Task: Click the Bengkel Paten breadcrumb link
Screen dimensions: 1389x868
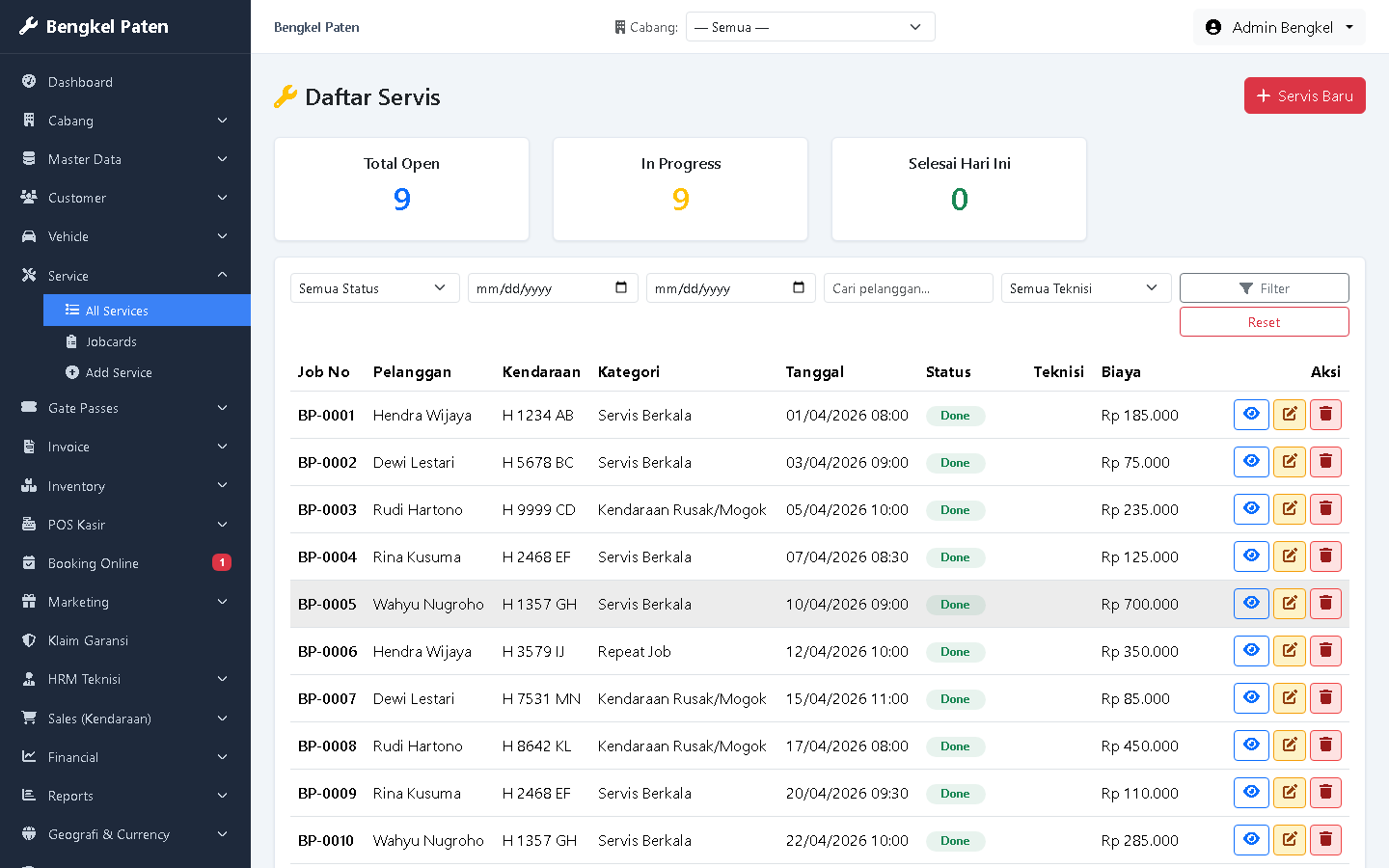Action: pos(316,27)
